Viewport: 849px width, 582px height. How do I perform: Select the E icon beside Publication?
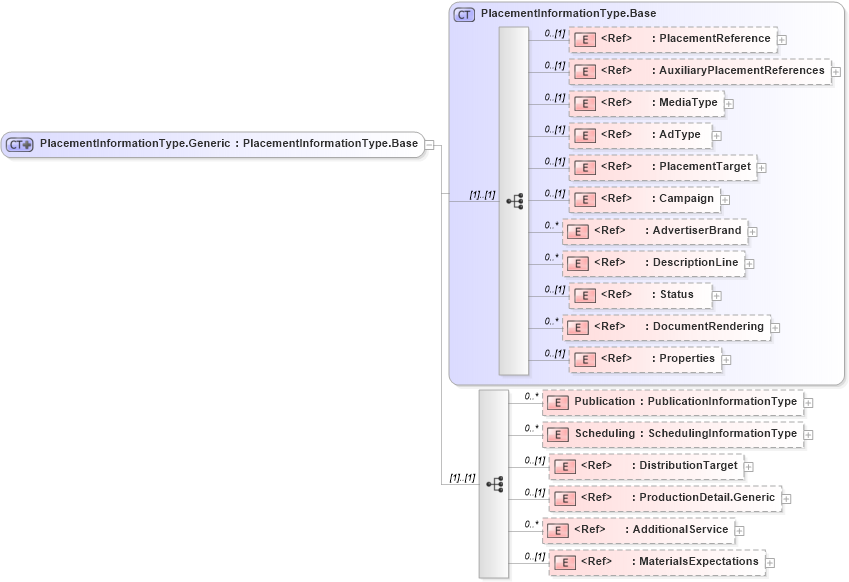(557, 402)
